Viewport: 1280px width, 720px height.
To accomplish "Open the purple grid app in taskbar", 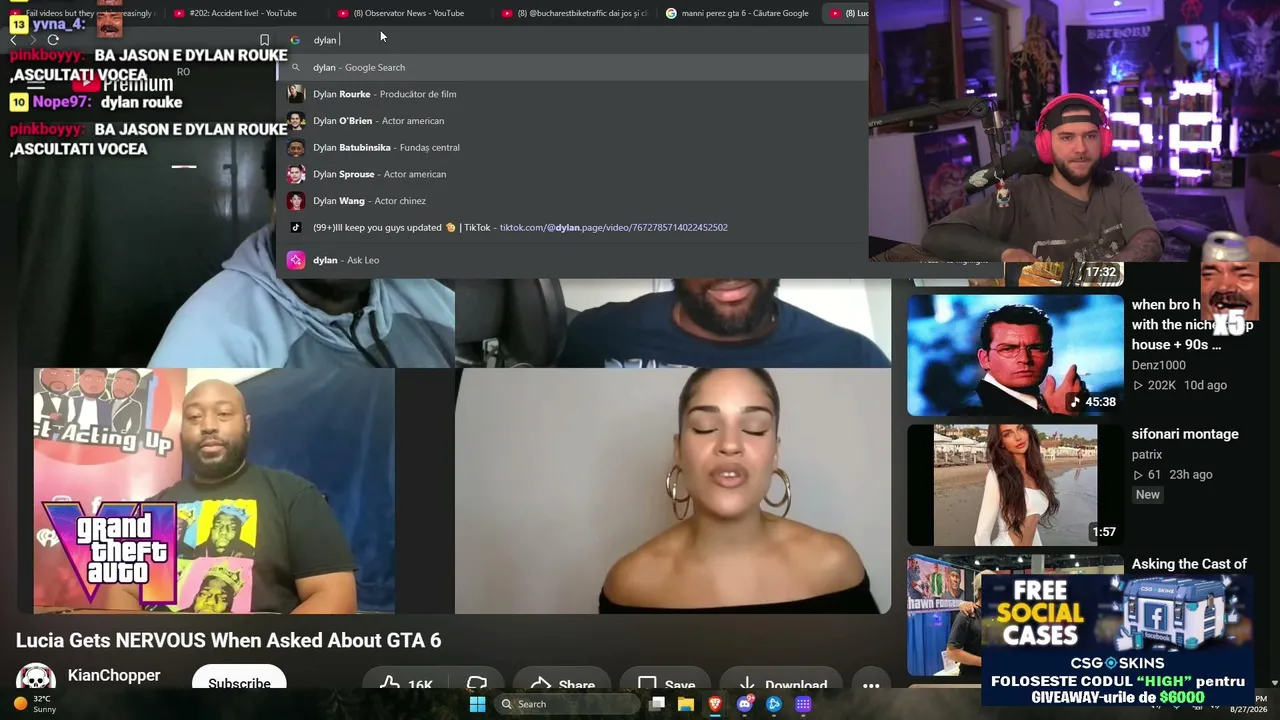I will click(803, 704).
